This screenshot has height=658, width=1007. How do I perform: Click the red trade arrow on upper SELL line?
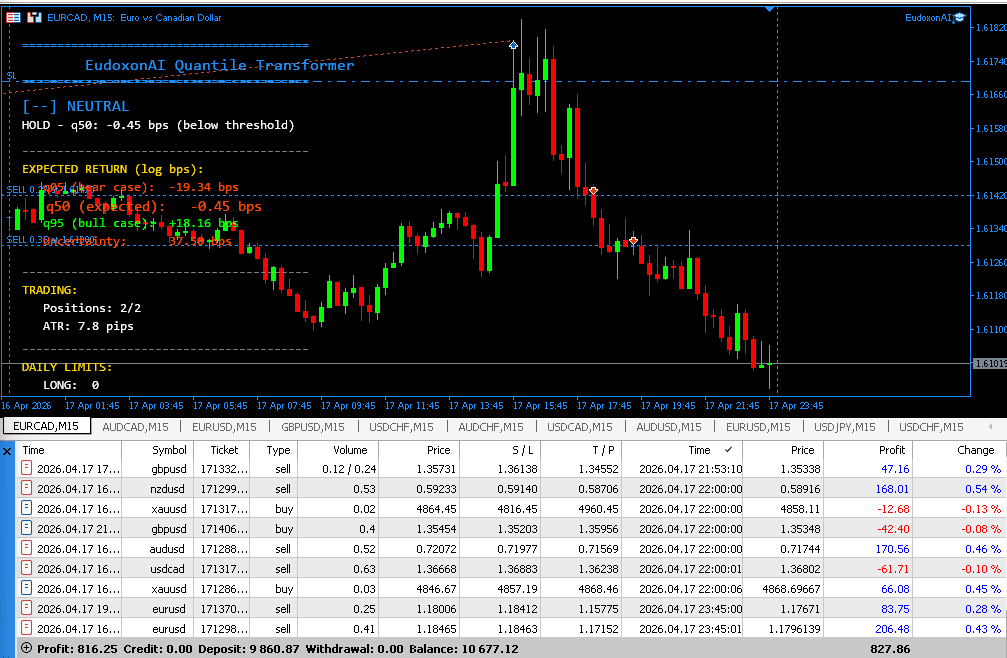point(593,191)
